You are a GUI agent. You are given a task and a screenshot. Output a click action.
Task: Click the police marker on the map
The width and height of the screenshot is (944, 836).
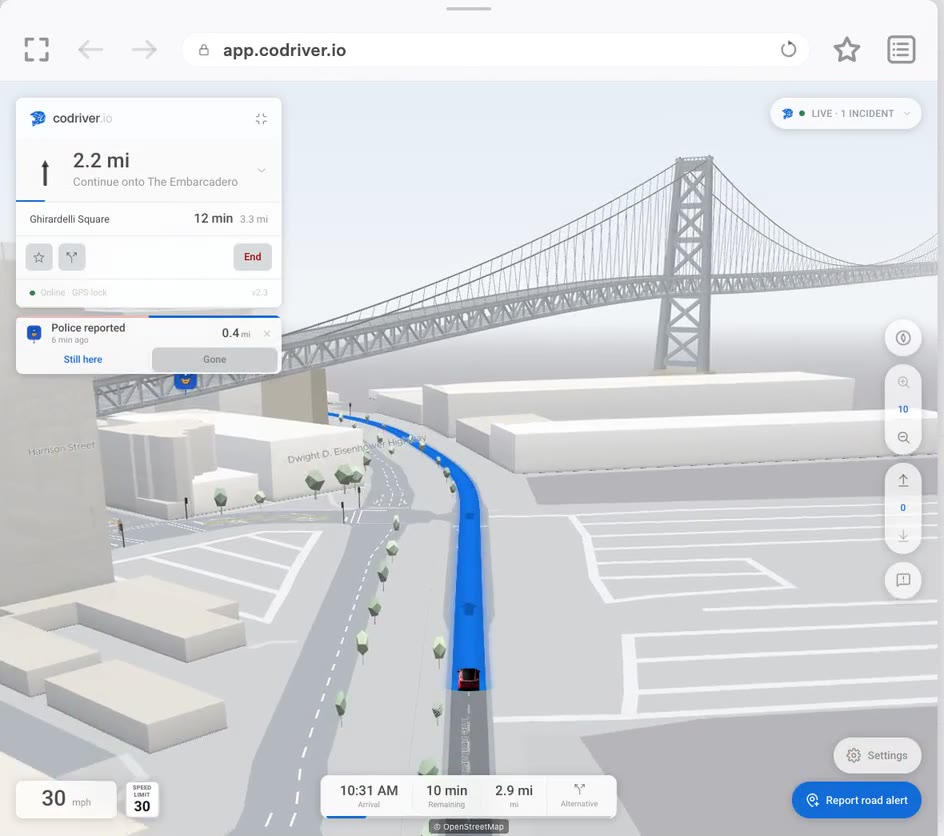click(185, 380)
